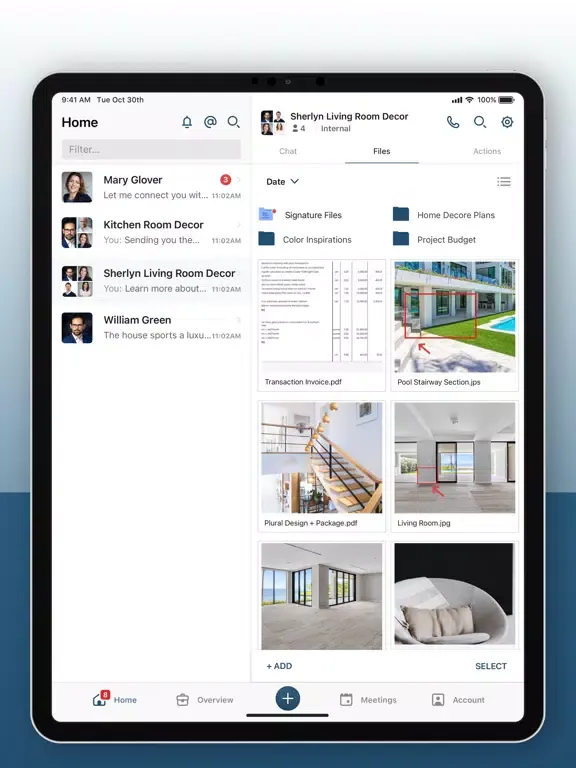
Task: Tap the + ADD button
Action: click(279, 666)
